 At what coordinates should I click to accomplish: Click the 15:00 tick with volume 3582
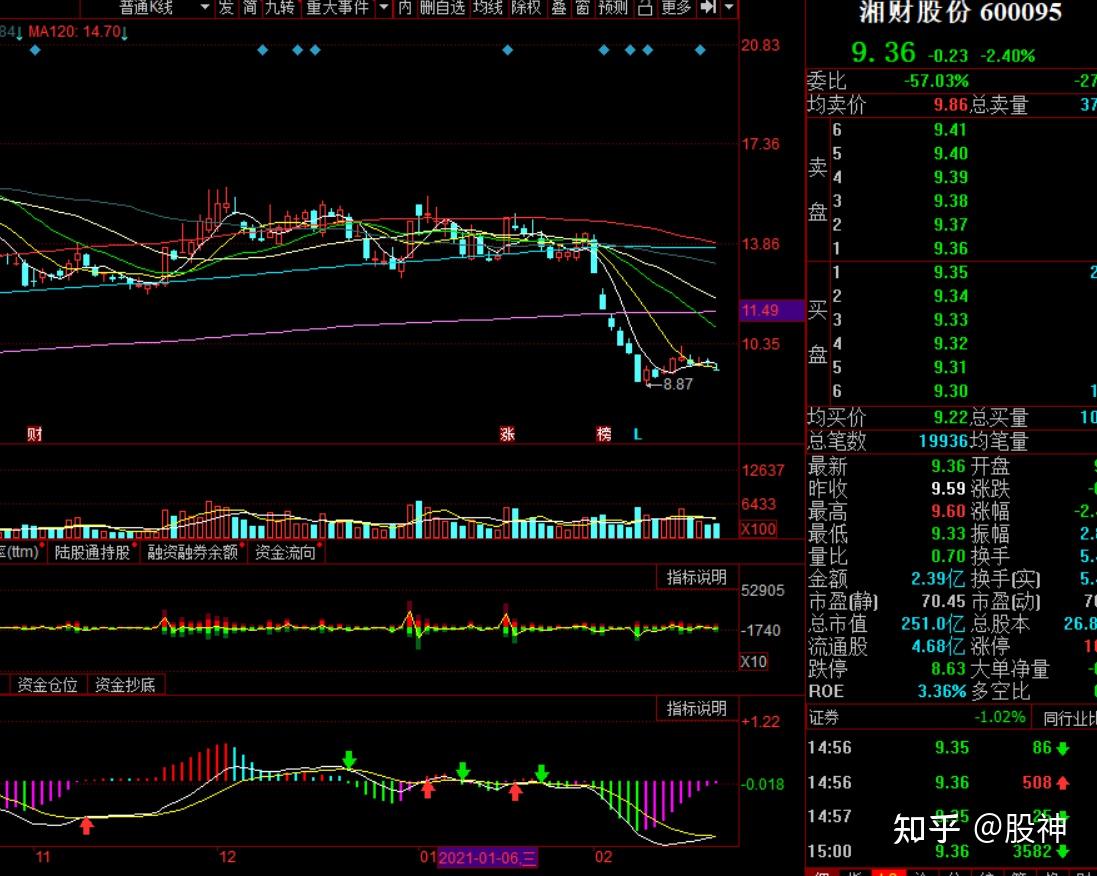(x=938, y=852)
